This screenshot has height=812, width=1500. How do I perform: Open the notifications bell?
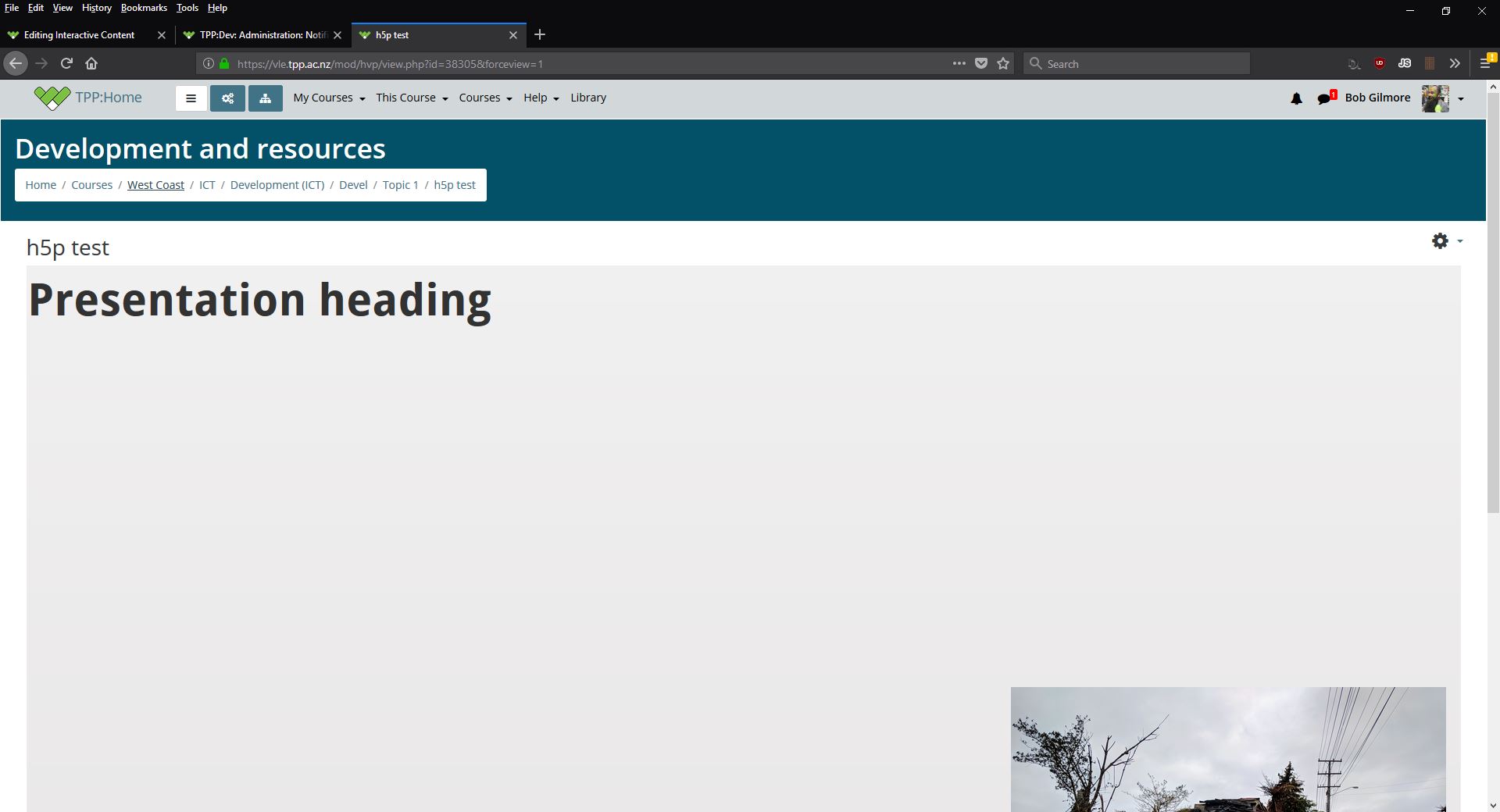coord(1296,98)
